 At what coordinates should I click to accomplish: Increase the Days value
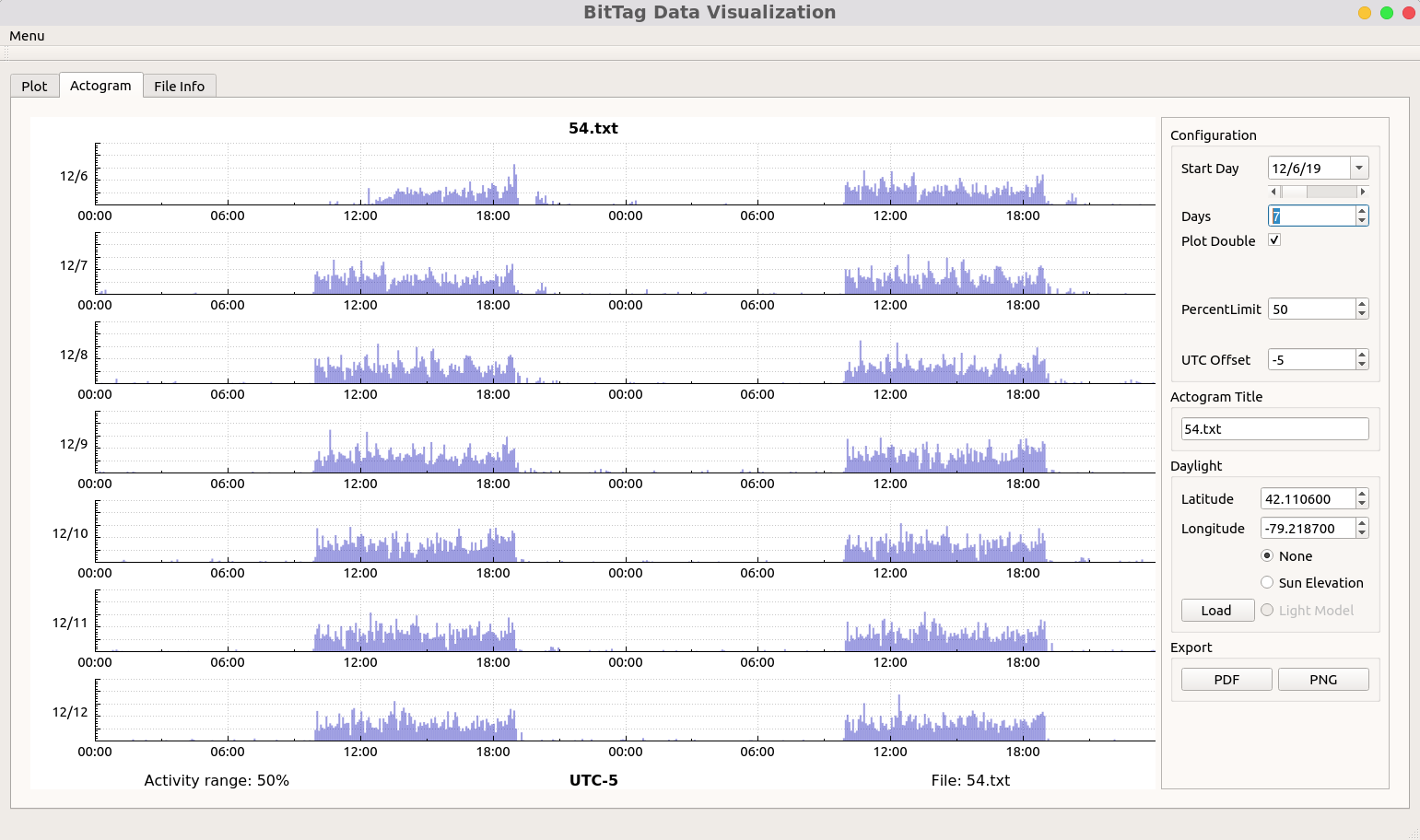point(1362,211)
